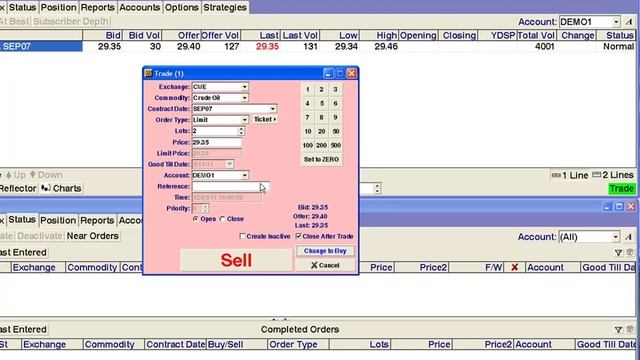Open the Commodity dropdown

[x=244, y=98]
